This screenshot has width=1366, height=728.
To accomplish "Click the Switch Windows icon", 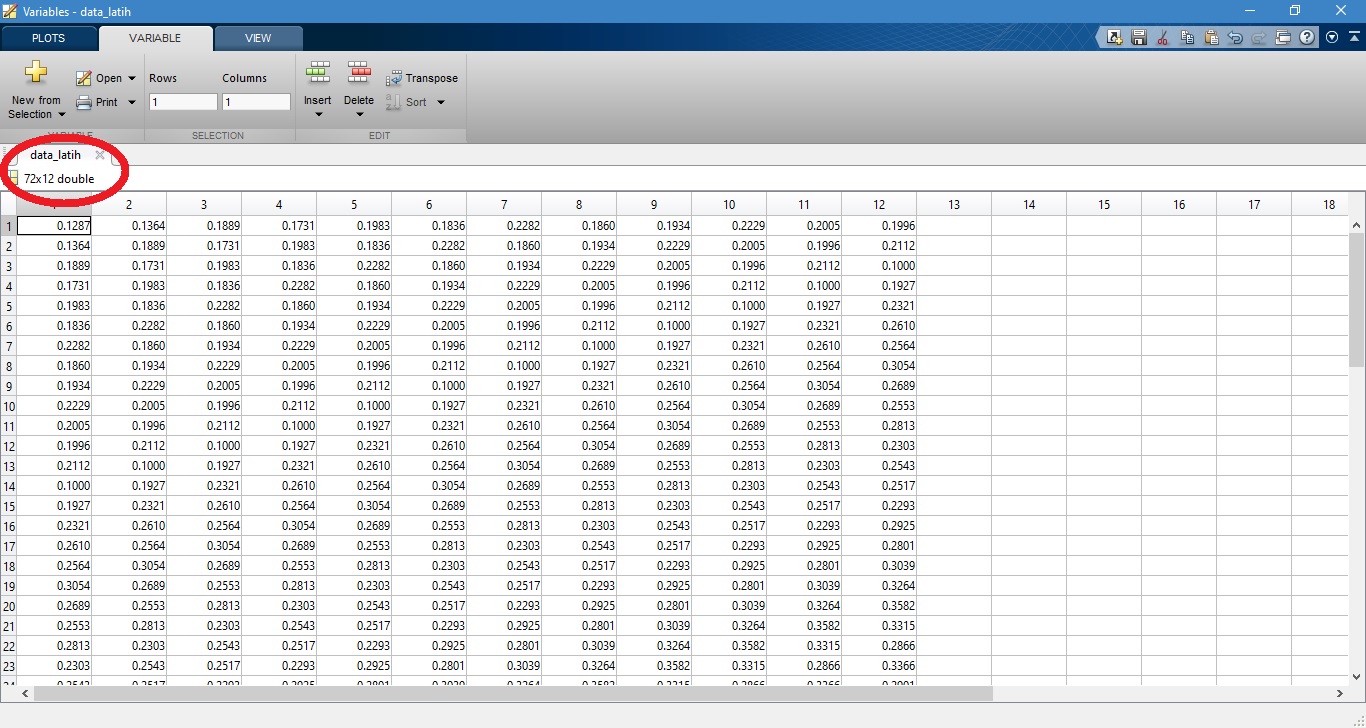I will [x=1283, y=38].
